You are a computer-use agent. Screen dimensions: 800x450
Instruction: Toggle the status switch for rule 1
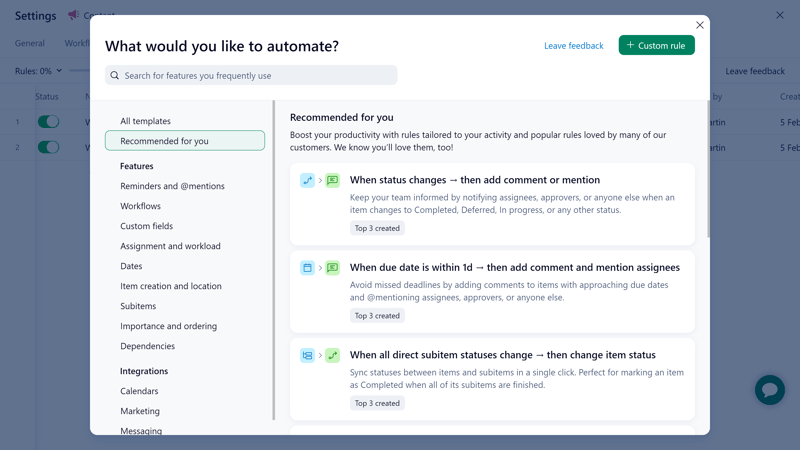click(48, 122)
